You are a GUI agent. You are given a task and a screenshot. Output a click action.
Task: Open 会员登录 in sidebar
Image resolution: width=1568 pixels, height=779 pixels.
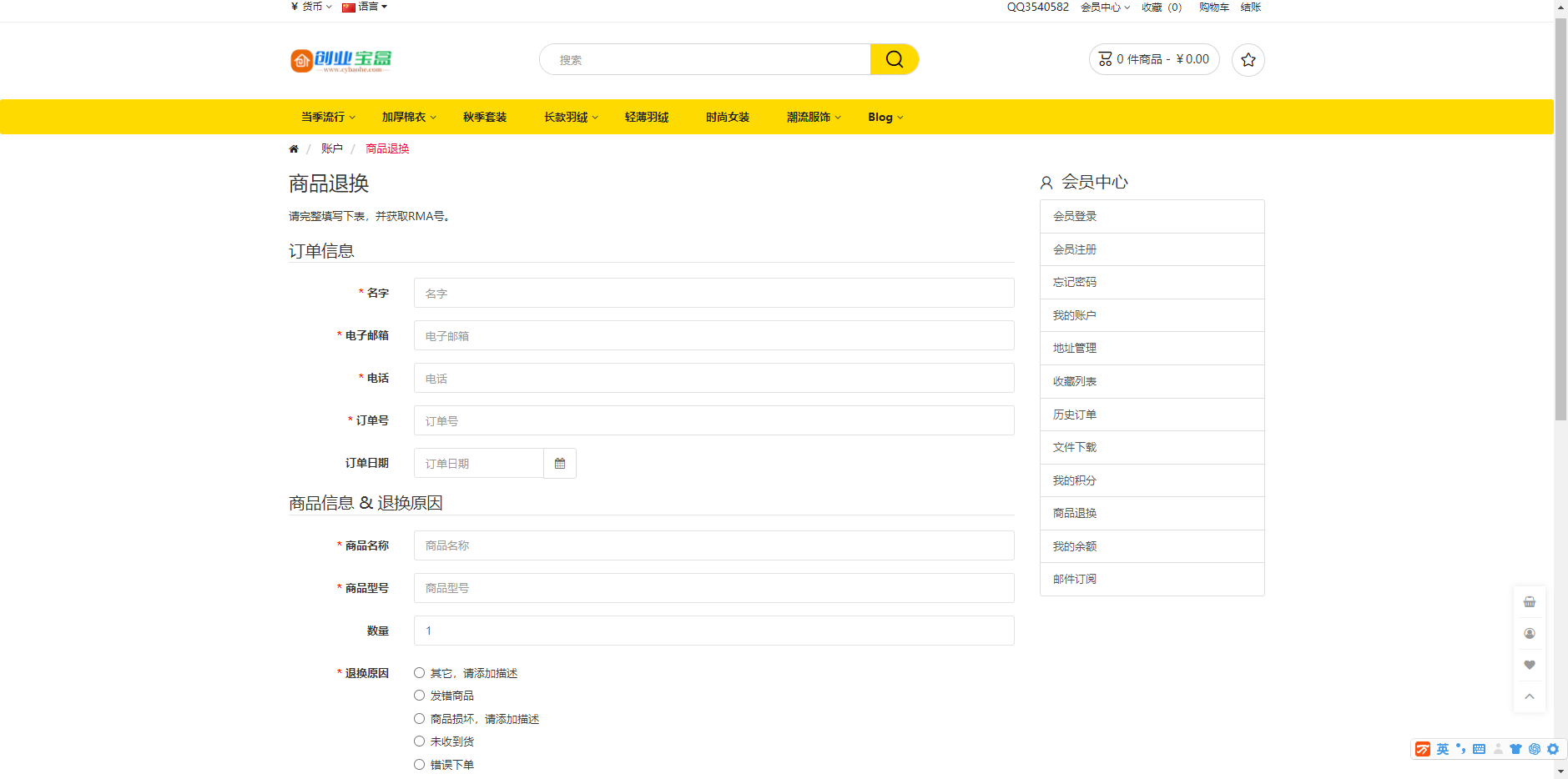pyautogui.click(x=1152, y=216)
